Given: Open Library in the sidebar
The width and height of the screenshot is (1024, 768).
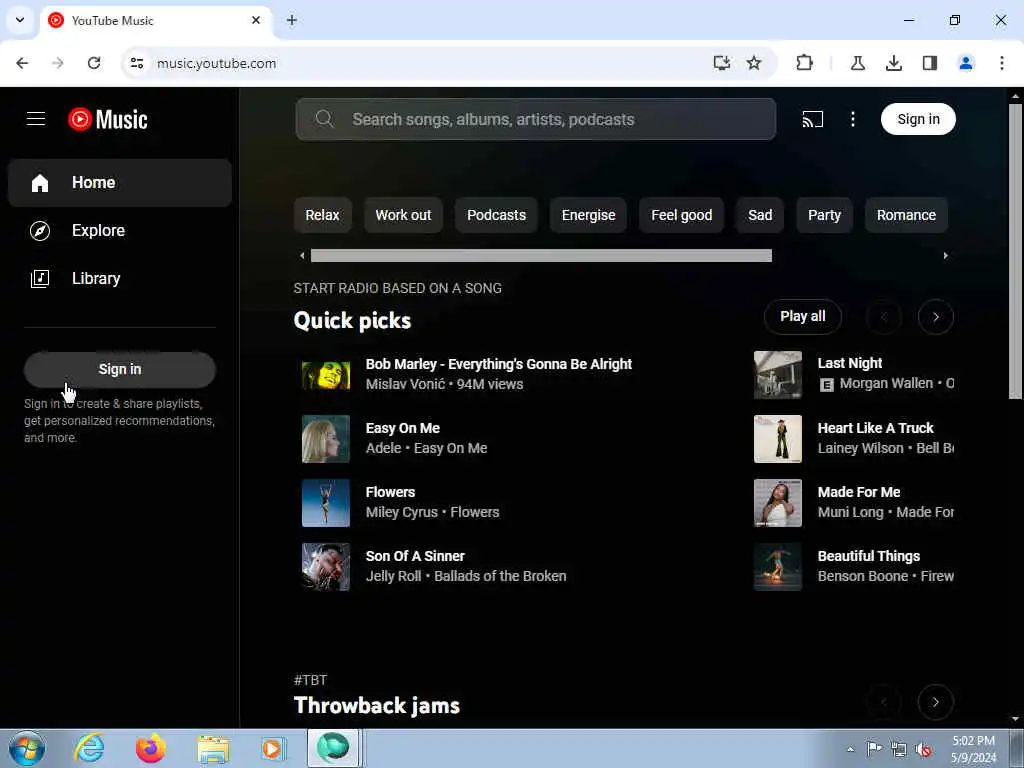Looking at the screenshot, I should click(x=120, y=278).
